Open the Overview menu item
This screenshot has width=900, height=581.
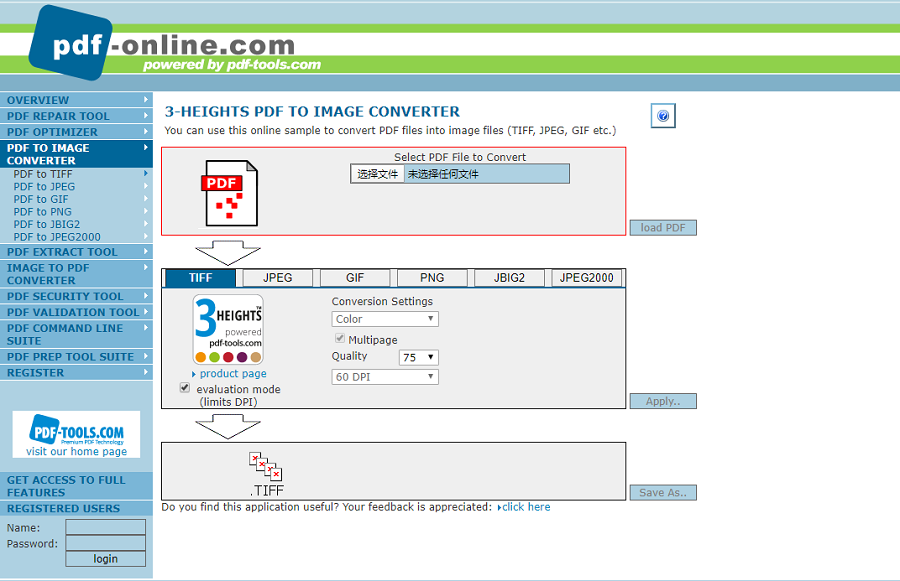tap(76, 100)
